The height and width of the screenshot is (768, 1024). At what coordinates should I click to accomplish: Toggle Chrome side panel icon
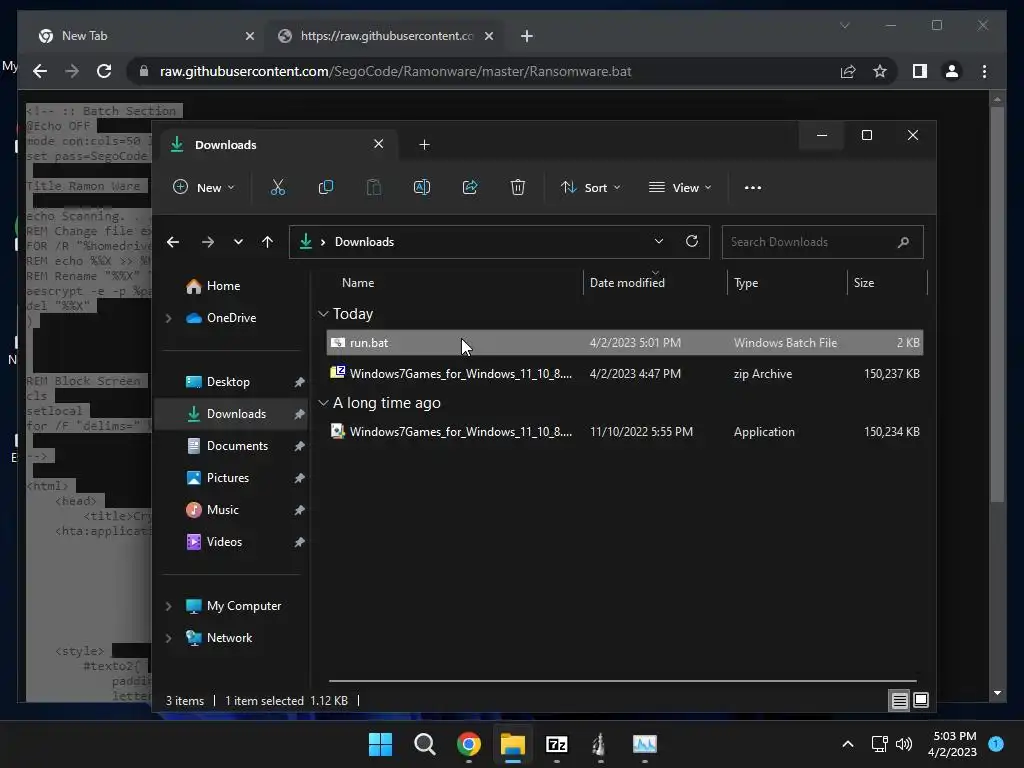click(x=920, y=71)
